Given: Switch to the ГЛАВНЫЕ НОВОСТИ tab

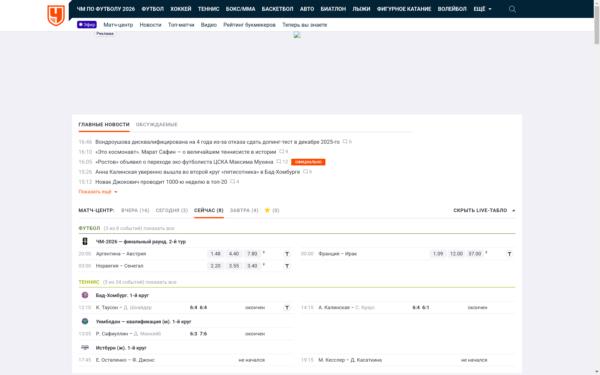Looking at the screenshot, I should click(104, 124).
